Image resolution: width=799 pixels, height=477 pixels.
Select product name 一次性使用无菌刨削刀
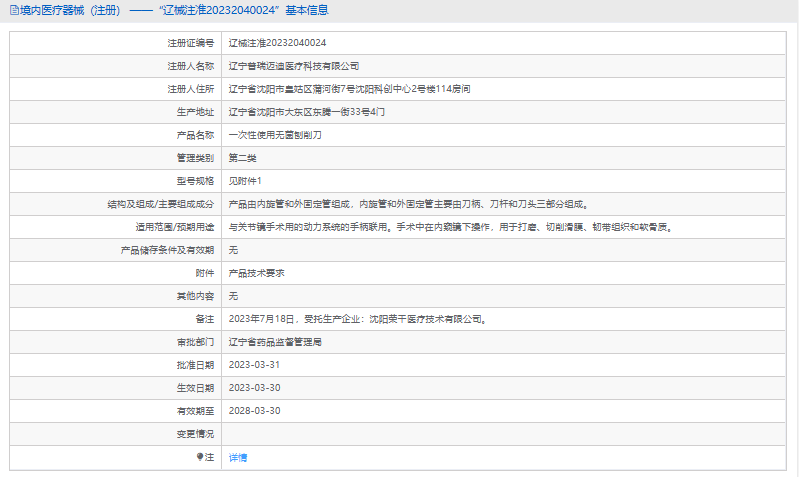275,135
